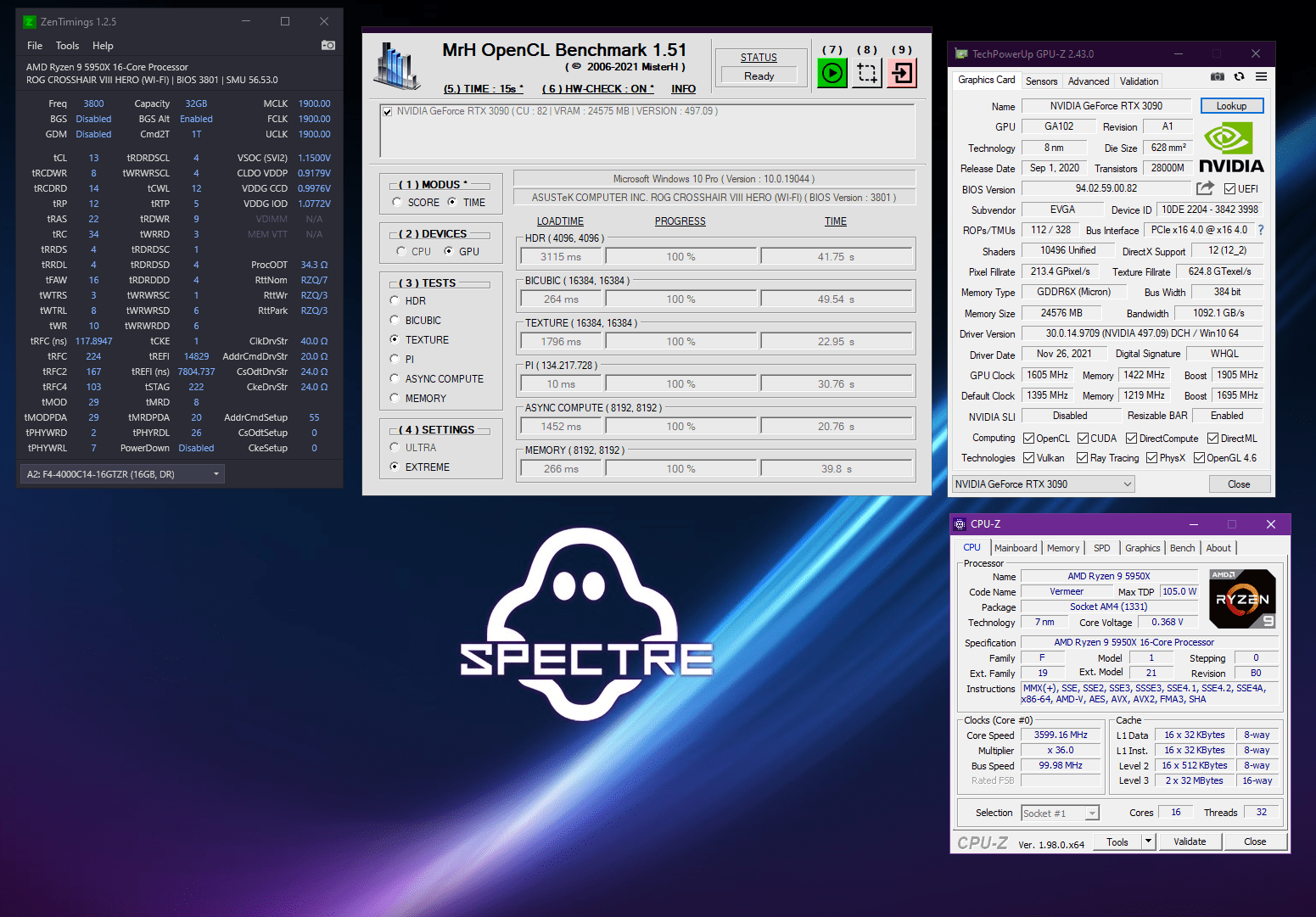
Task: Open the Bench tab in CPU-Z
Action: click(1182, 548)
